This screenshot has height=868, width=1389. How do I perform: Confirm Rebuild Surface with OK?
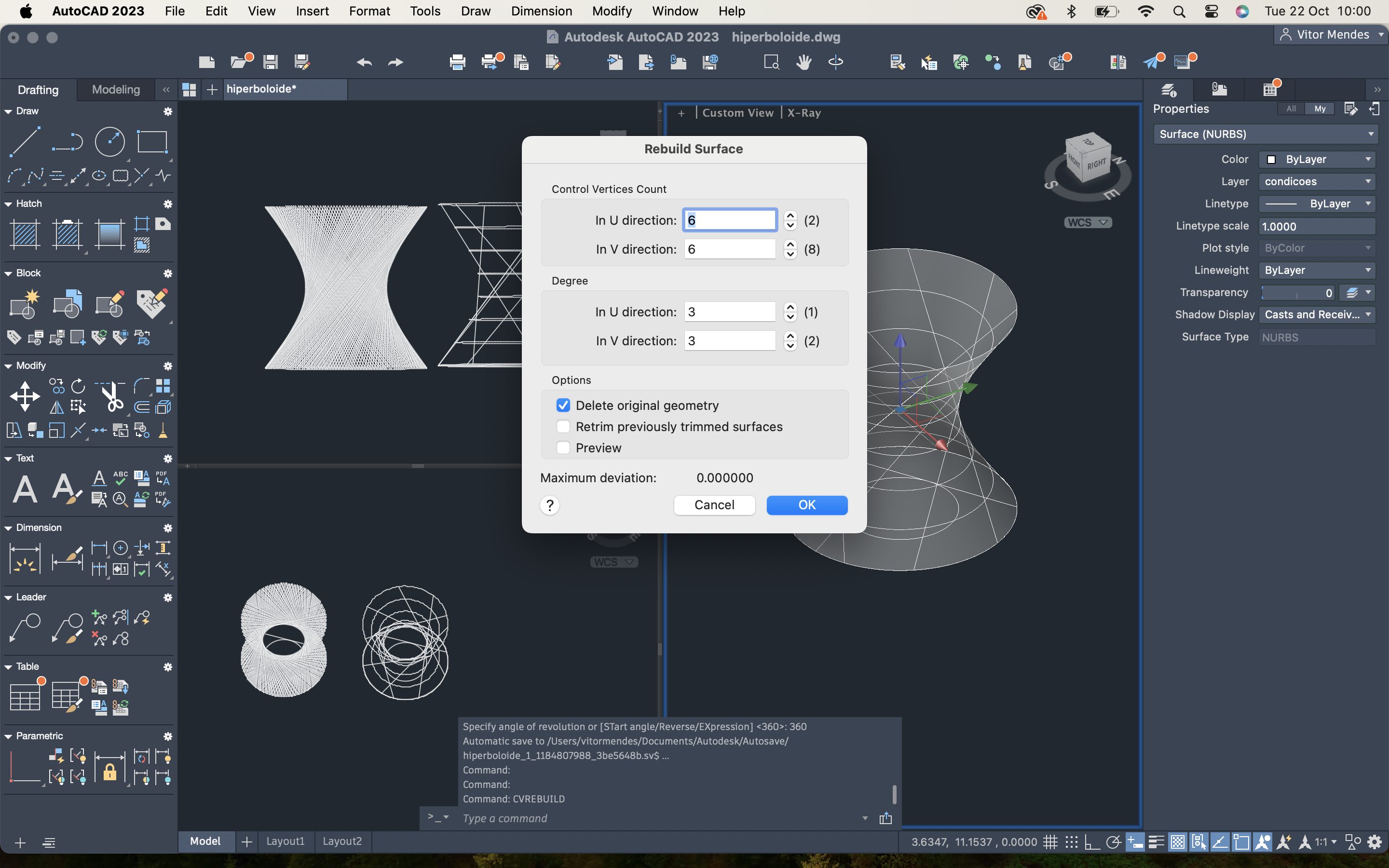tap(807, 504)
